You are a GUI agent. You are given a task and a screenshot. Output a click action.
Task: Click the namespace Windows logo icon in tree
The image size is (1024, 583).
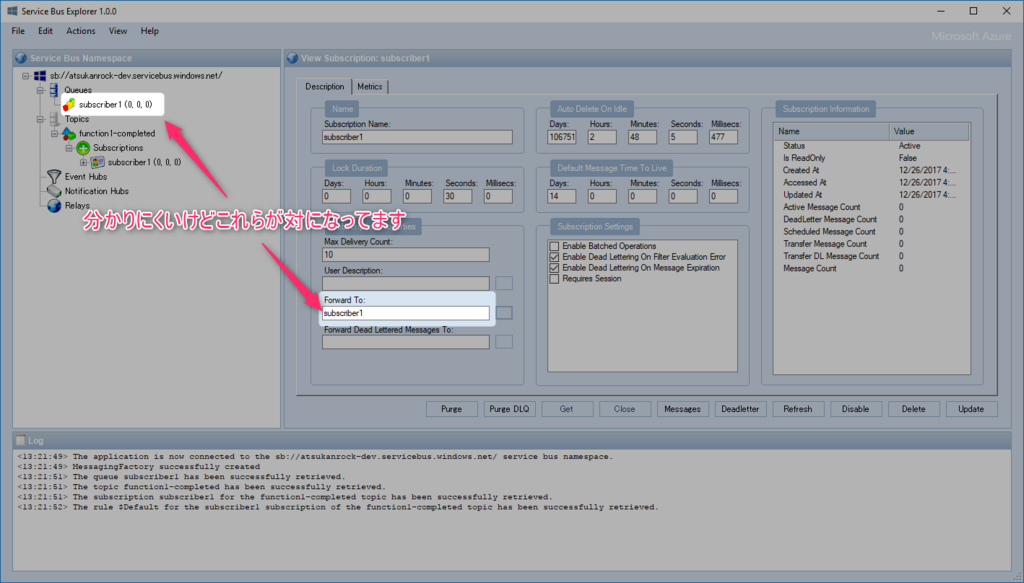point(40,76)
